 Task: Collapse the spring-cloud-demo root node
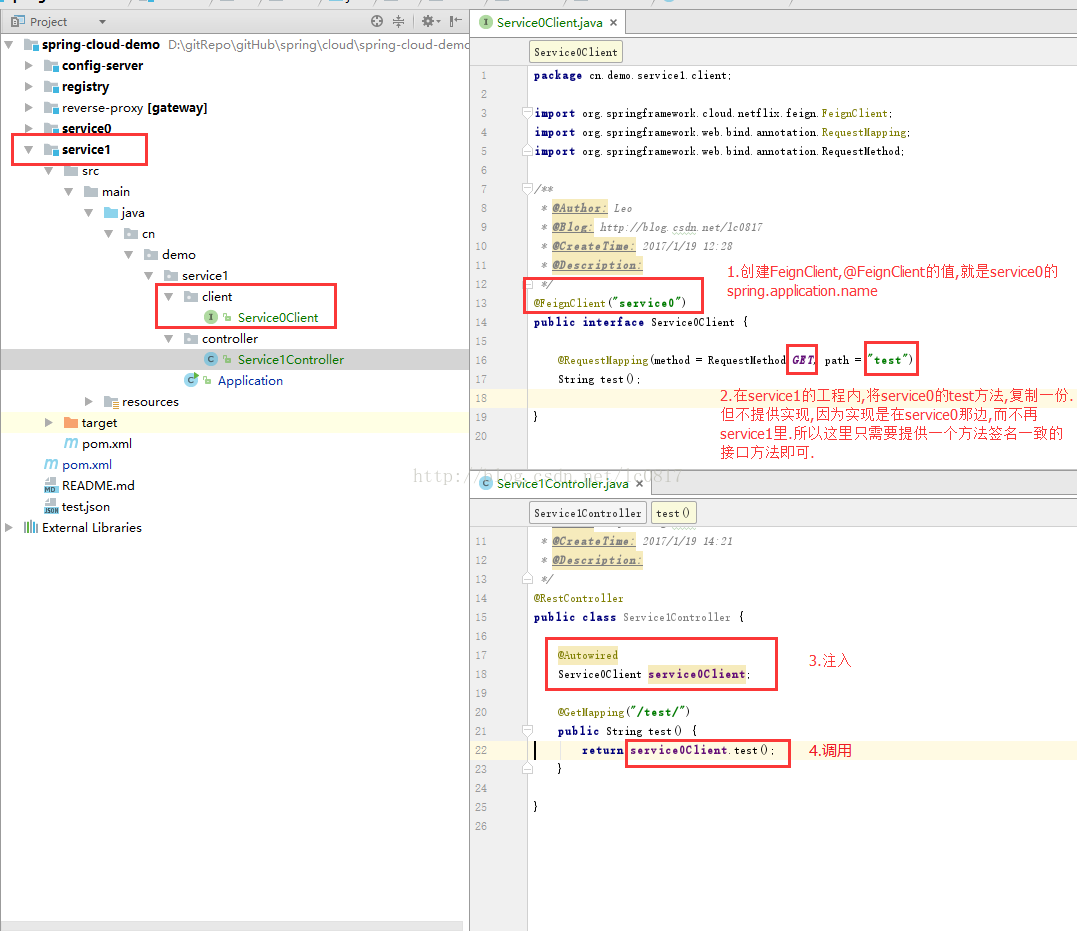point(9,45)
